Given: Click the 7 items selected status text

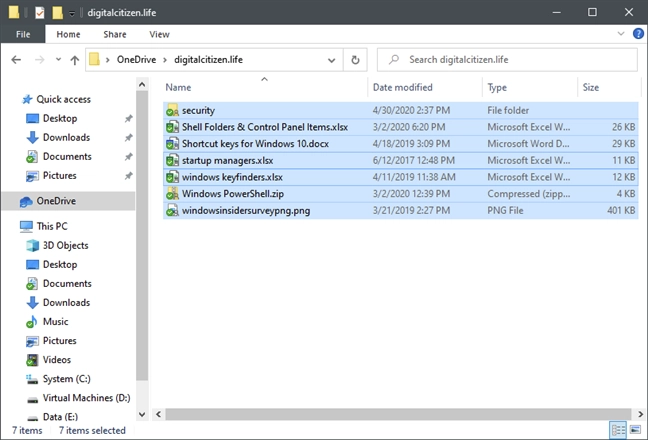Looking at the screenshot, I should coord(92,430).
